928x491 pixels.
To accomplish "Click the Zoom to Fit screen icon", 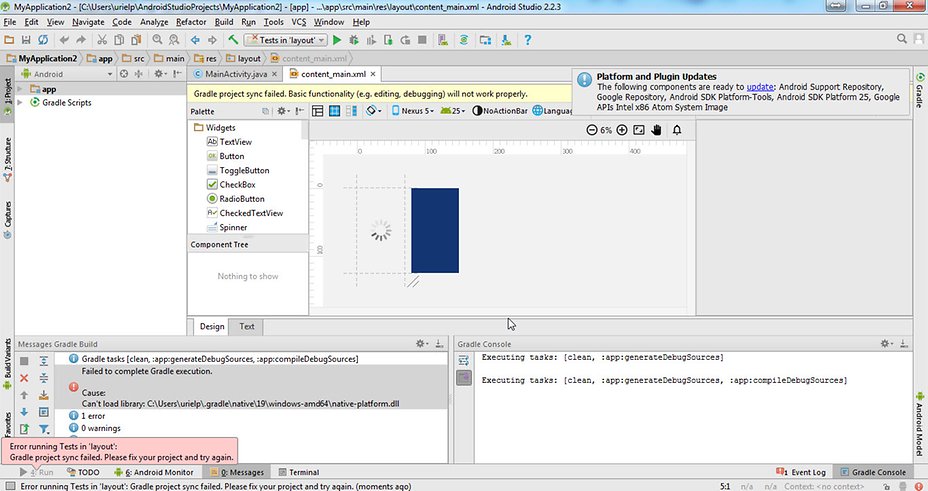I will [639, 130].
